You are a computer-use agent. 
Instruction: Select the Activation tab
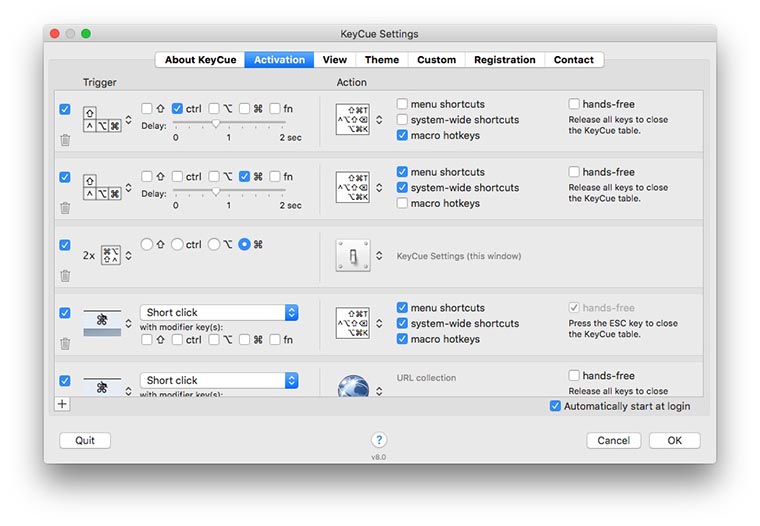pos(279,60)
